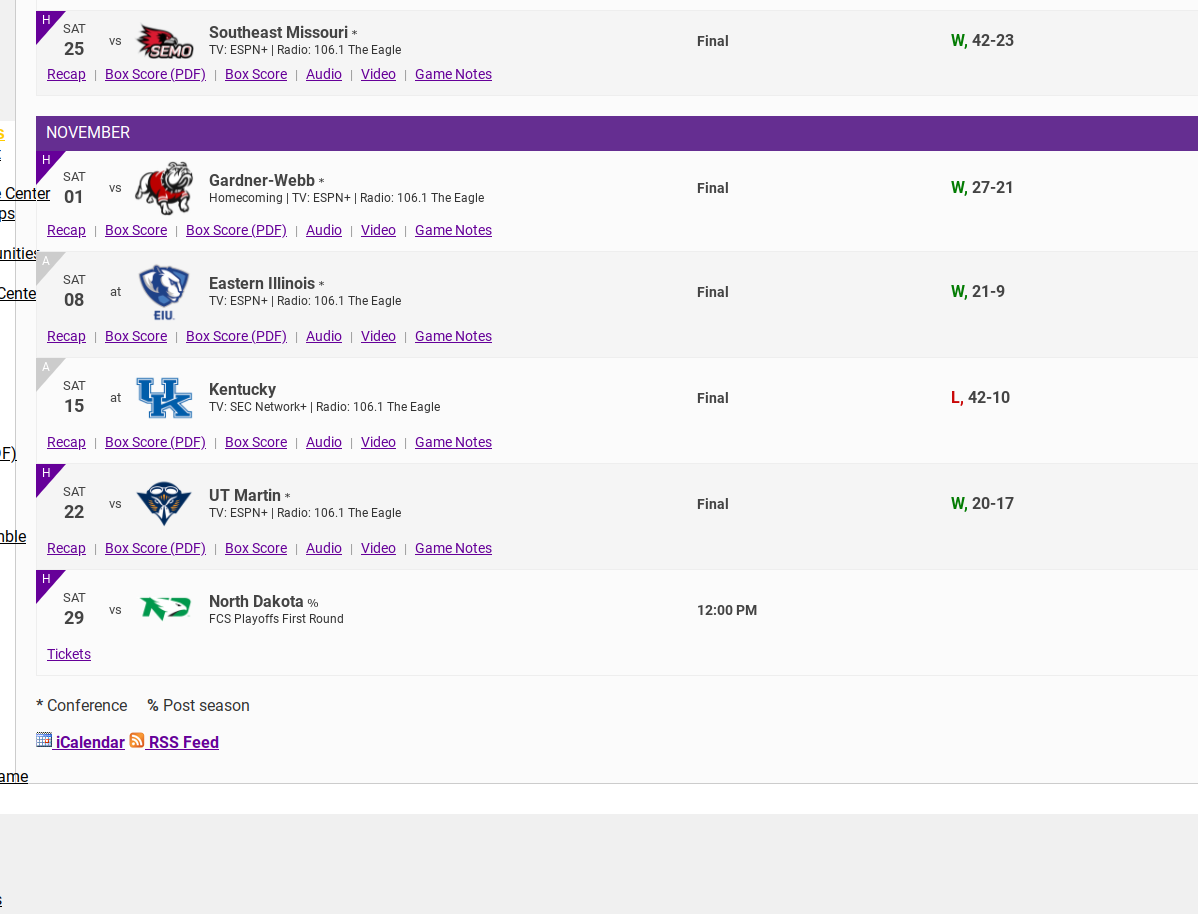Open Box Score (PDF) for UT Martin

(155, 548)
